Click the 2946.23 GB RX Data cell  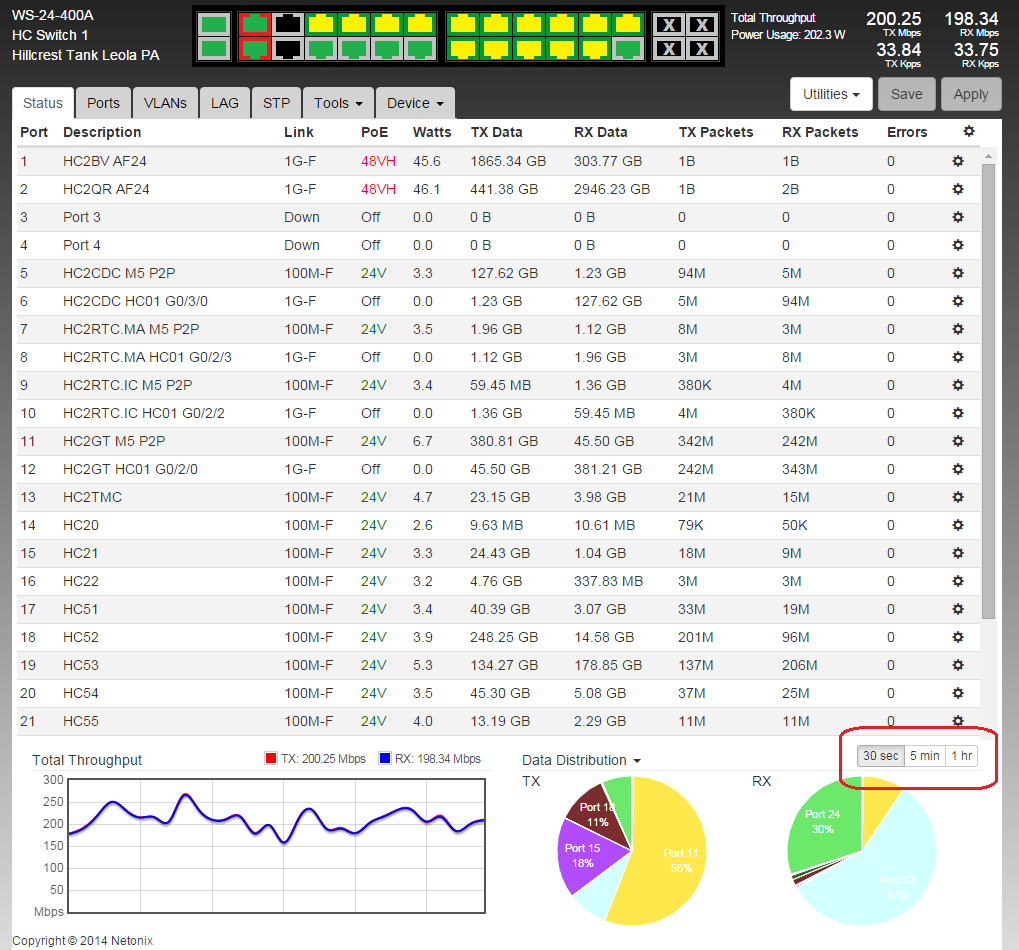click(x=612, y=188)
